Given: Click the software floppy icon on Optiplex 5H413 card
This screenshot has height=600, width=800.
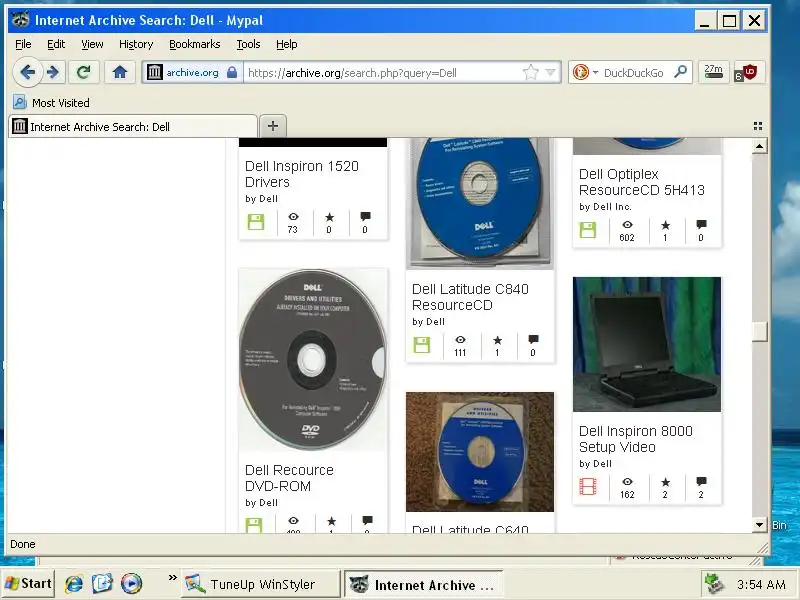Looking at the screenshot, I should click(588, 230).
